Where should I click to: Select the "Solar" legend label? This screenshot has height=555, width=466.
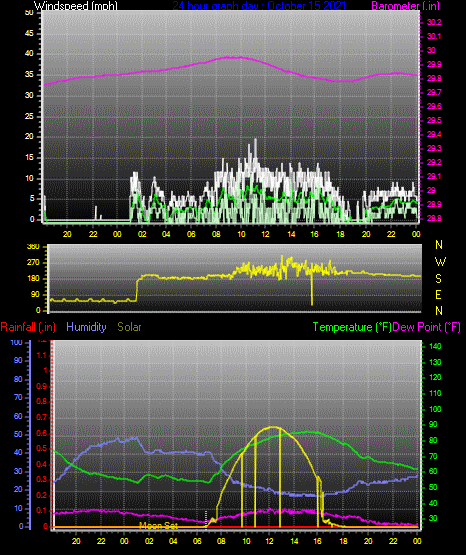pyautogui.click(x=129, y=327)
